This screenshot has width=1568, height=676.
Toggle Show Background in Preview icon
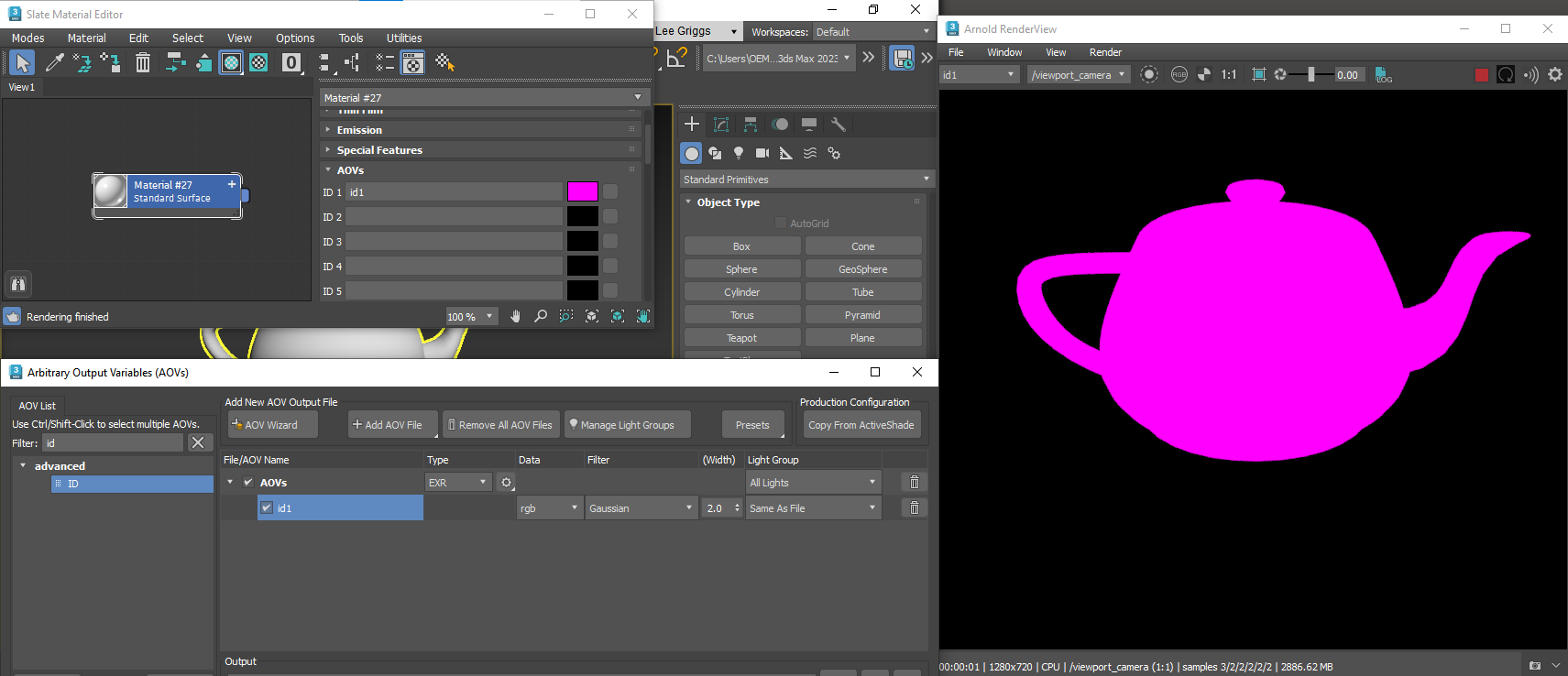point(259,62)
